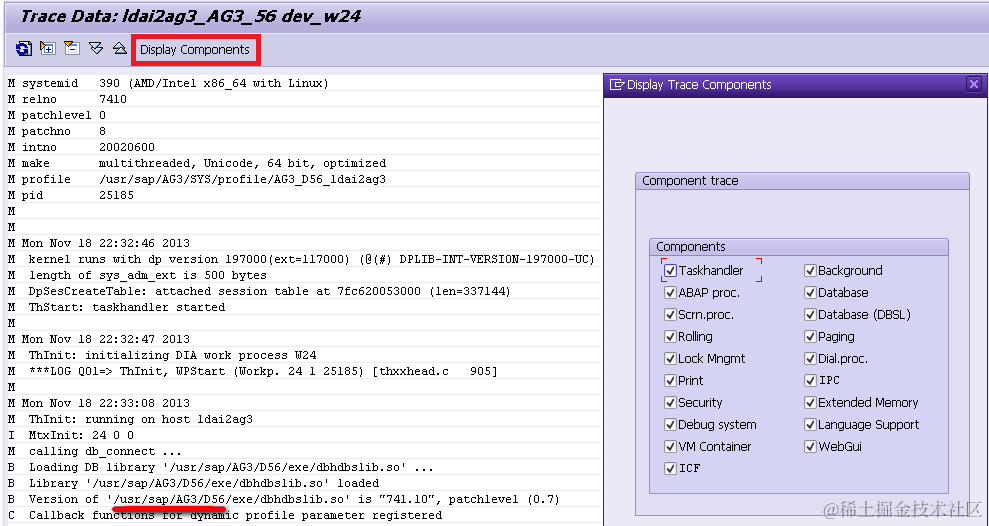
Task: Click the Refresh trace icon
Action: coord(24,49)
